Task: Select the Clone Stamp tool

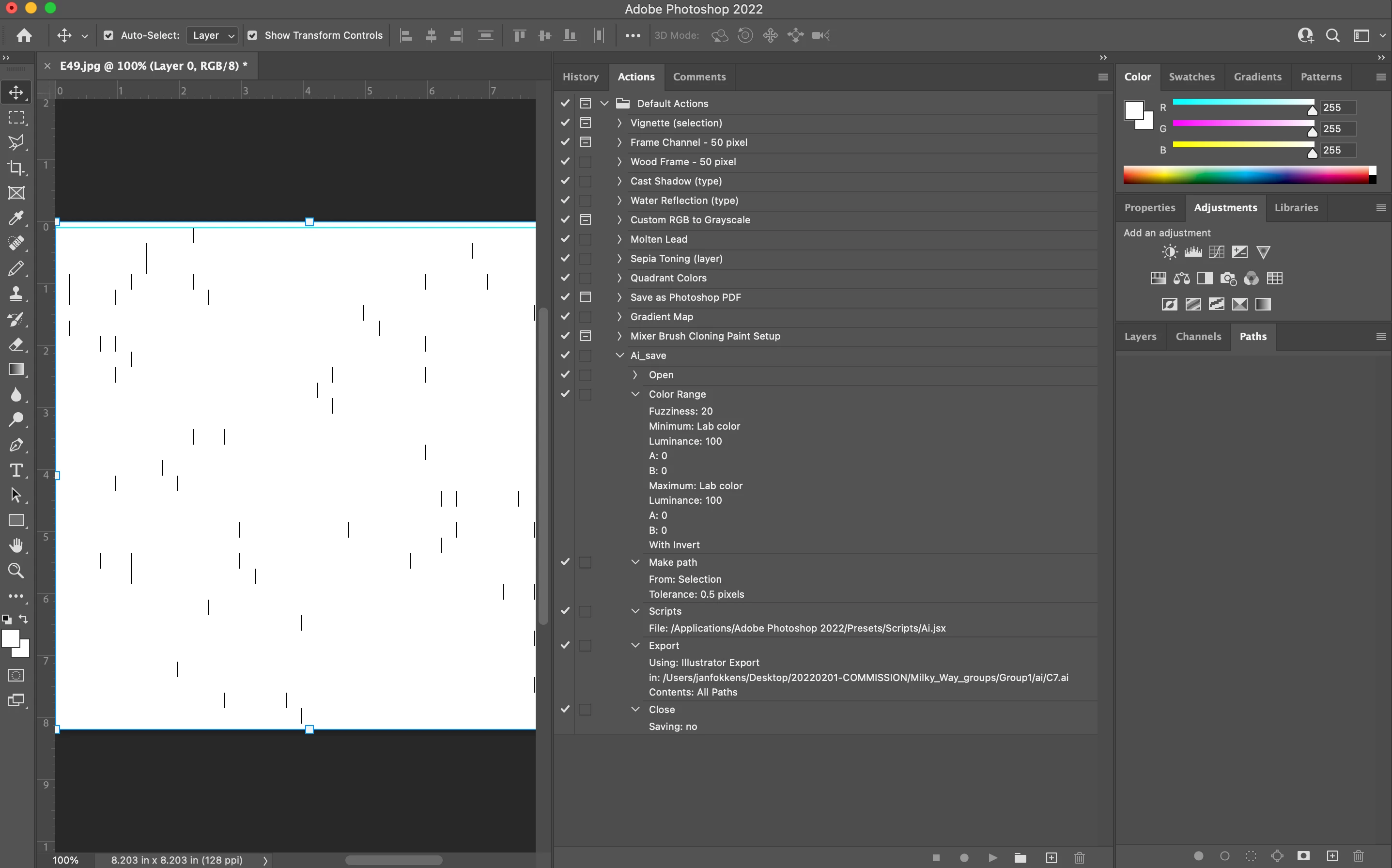Action: coord(16,294)
